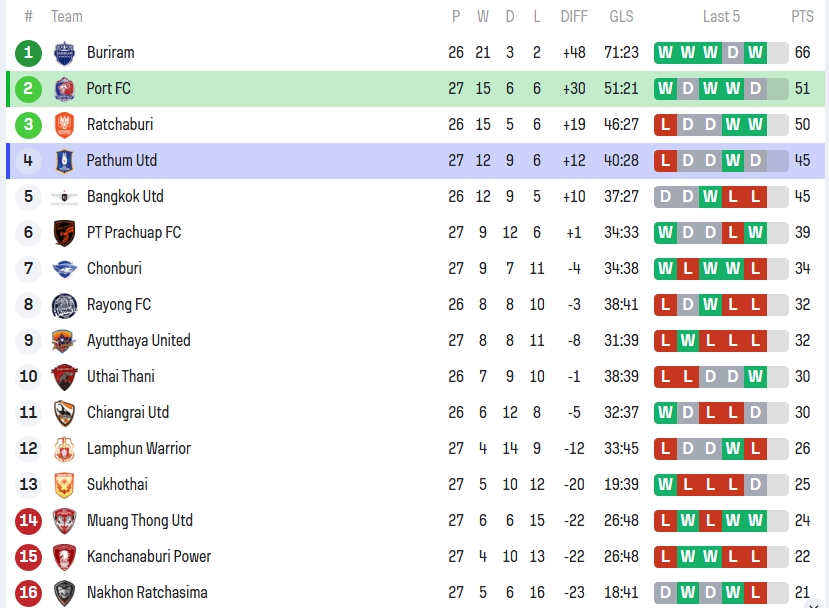Click Sukhothai's first W form badge
829x608 pixels.
pos(665,485)
